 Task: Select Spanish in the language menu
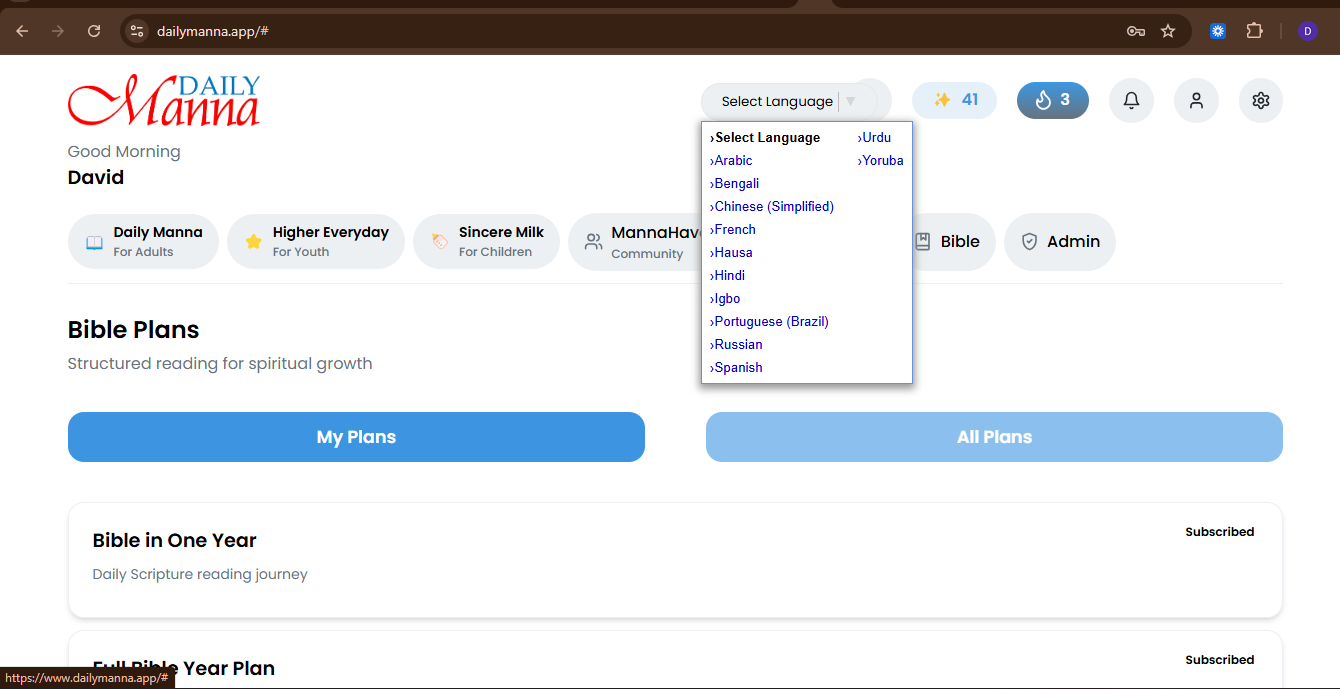point(738,368)
